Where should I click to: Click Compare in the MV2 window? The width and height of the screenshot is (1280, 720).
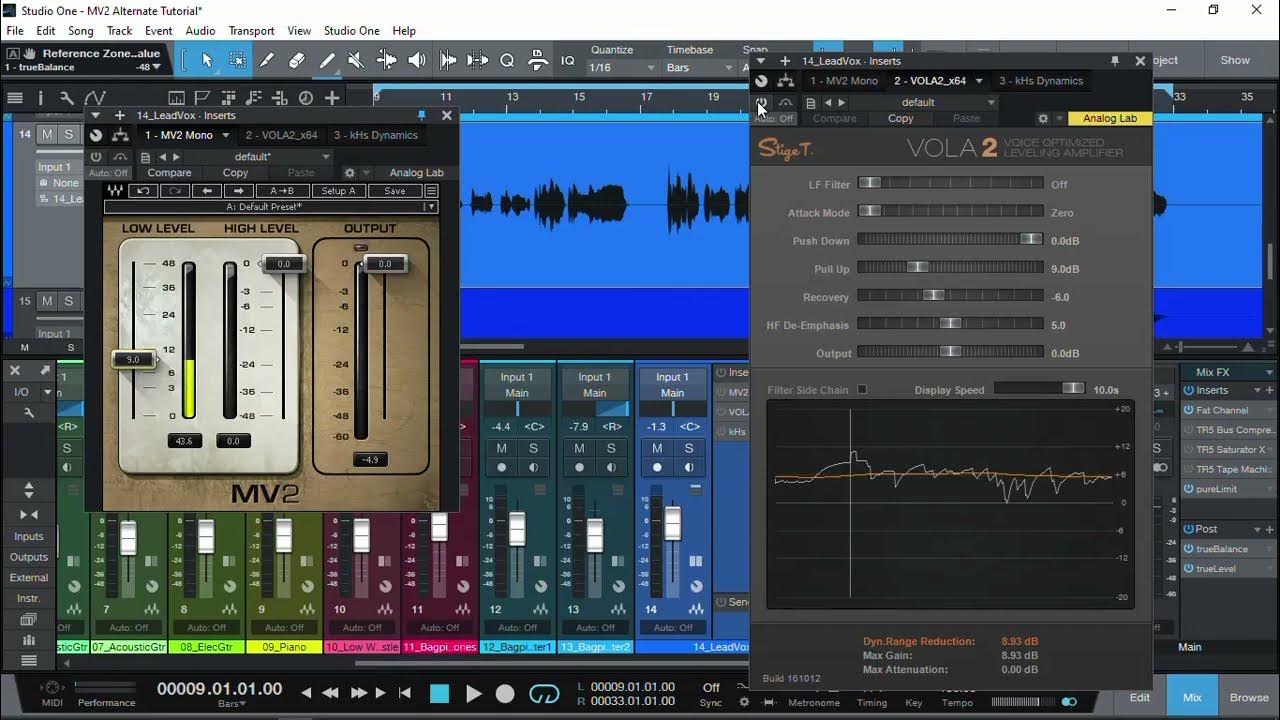point(169,173)
